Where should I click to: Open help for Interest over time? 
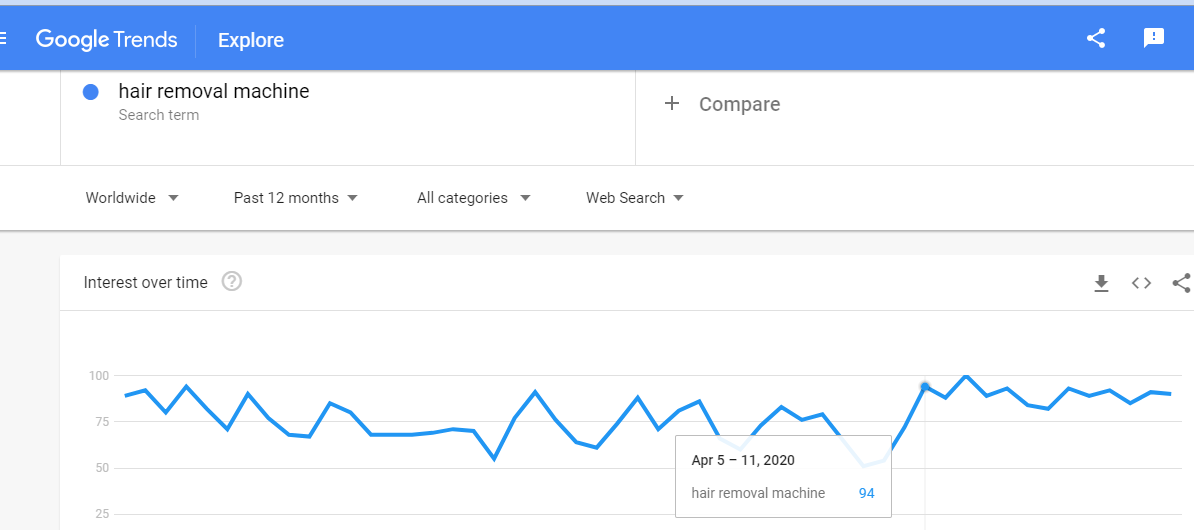tap(231, 282)
